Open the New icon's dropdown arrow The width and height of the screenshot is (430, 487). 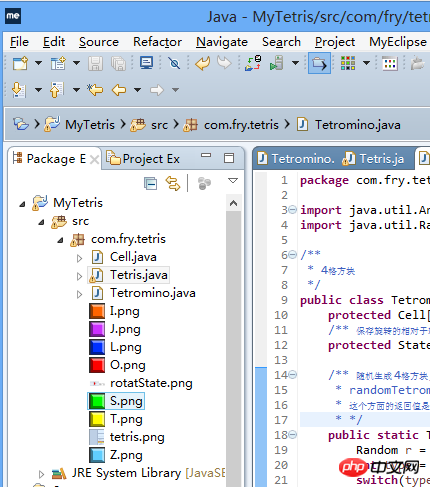[39, 63]
